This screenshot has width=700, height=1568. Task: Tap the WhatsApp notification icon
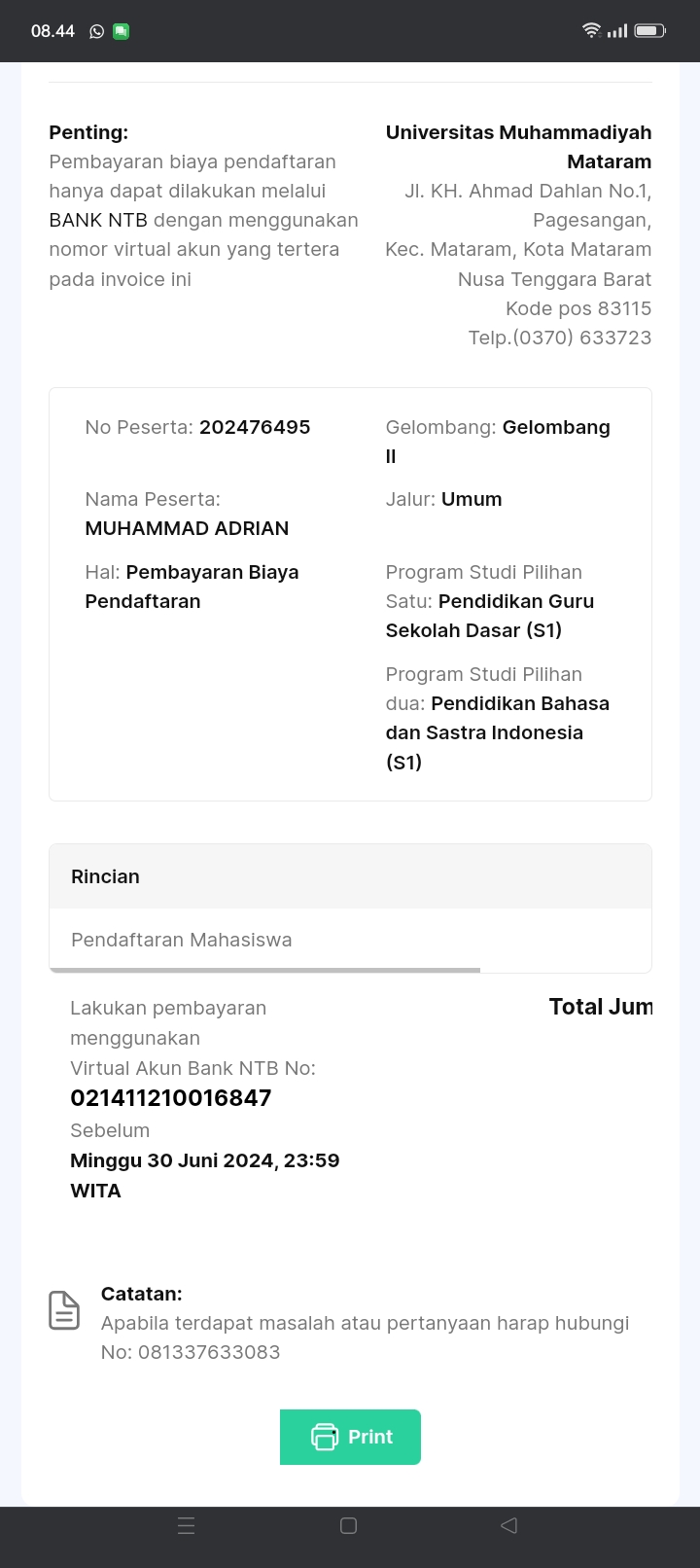click(x=97, y=31)
